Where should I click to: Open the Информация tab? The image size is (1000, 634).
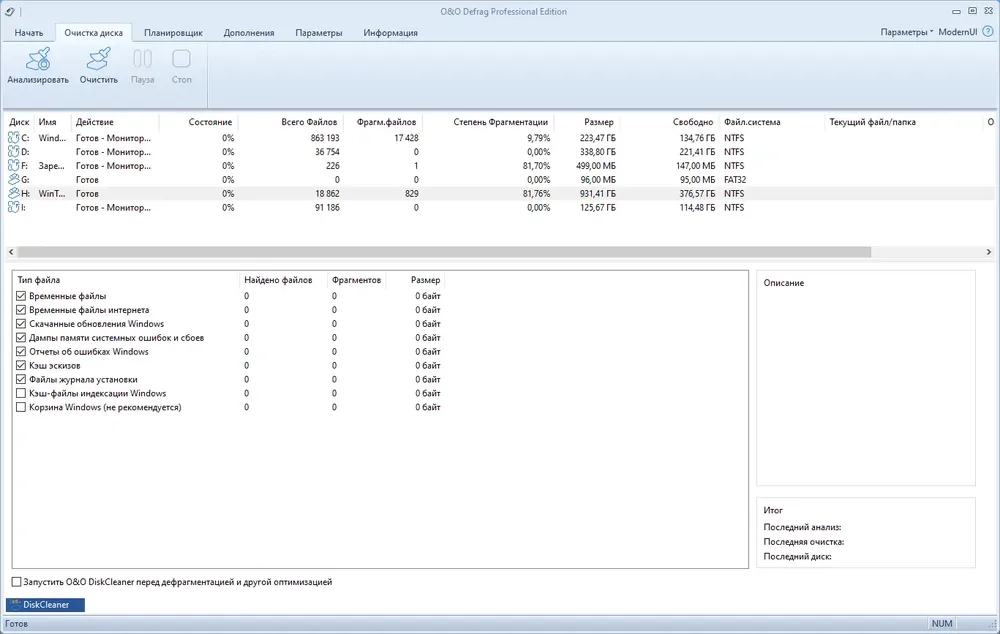coord(390,33)
